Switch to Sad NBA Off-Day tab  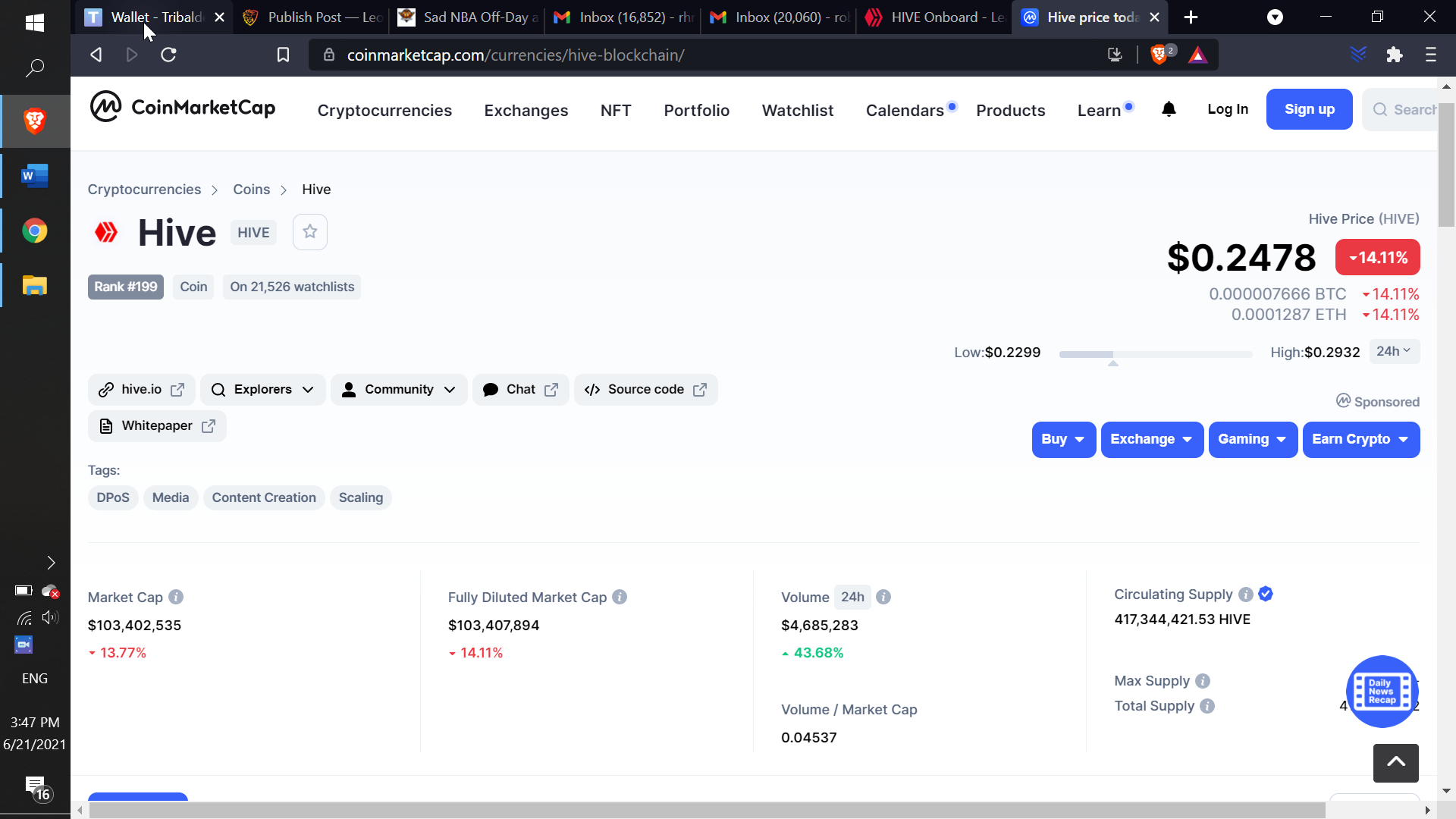468,17
